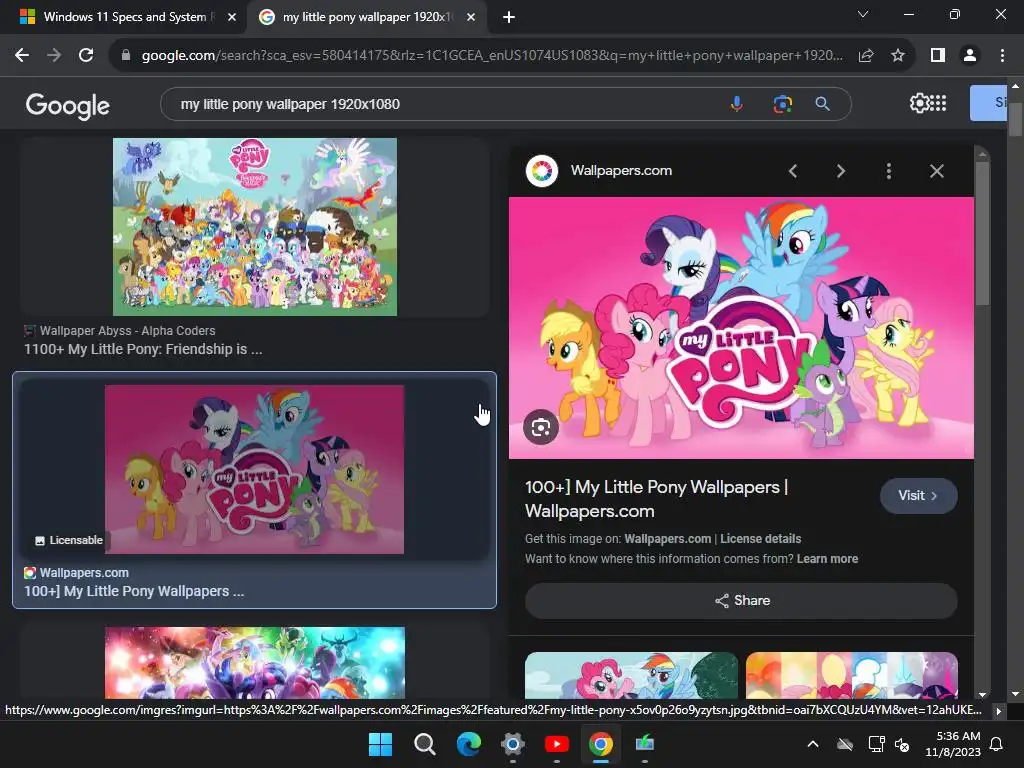Click the taskbar volume muted icon
1024x768 pixels.
point(902,744)
